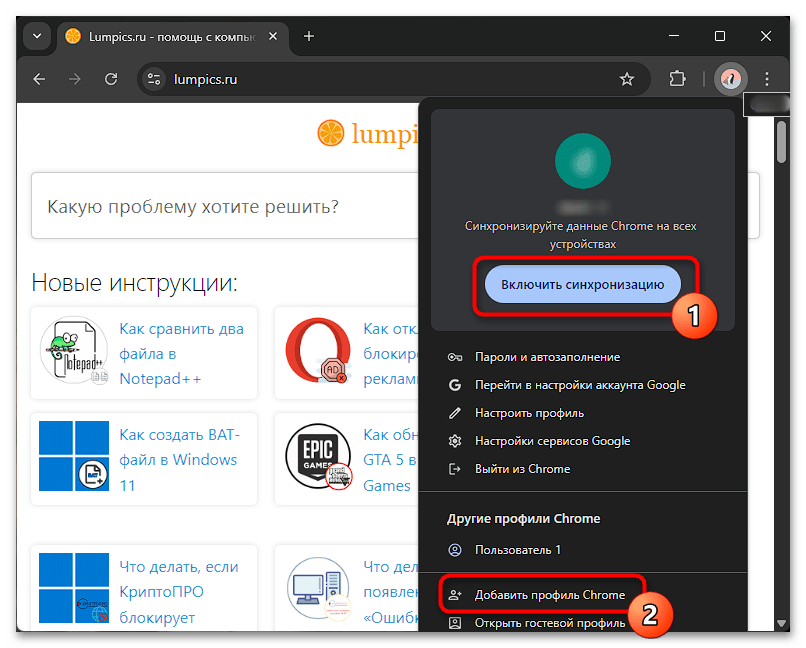This screenshot has width=806, height=648.
Task: Close the Lumpics.ru tab
Action: coord(273,36)
